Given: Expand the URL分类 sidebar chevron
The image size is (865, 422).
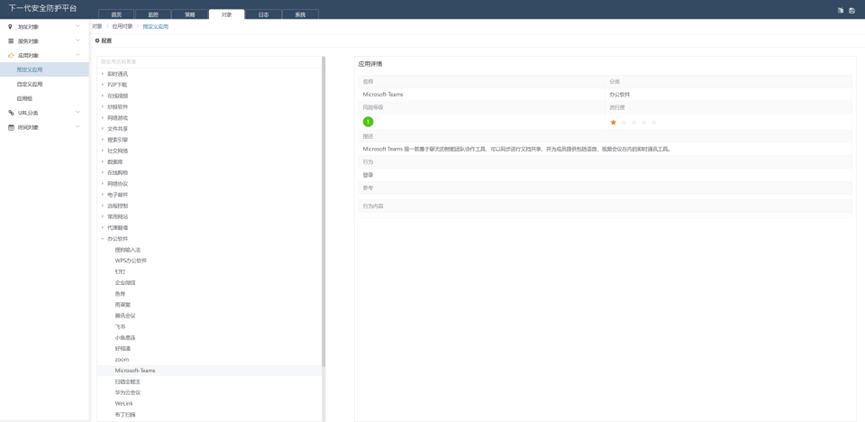Looking at the screenshot, I should click(x=78, y=113).
